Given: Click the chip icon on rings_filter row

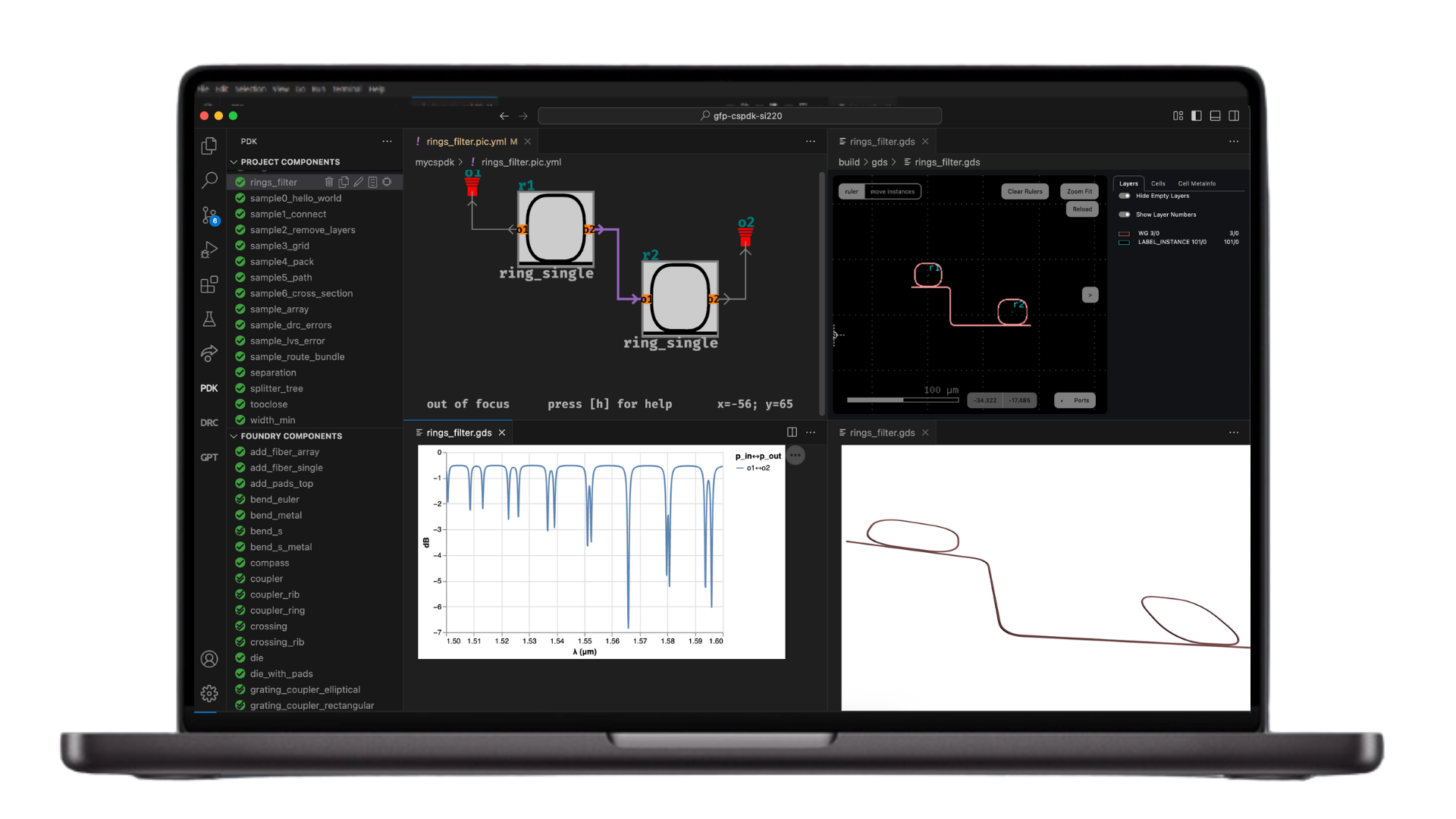Looking at the screenshot, I should tap(387, 182).
